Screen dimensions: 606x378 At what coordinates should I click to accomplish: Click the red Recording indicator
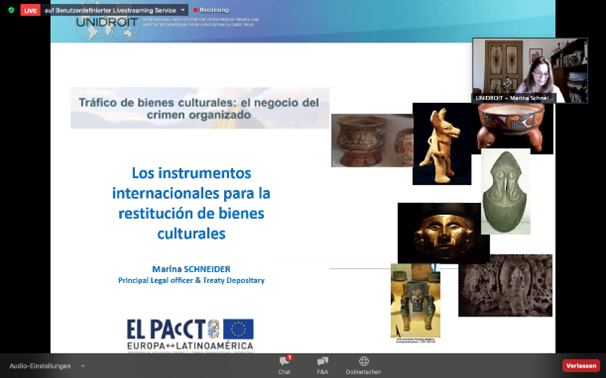coord(211,10)
